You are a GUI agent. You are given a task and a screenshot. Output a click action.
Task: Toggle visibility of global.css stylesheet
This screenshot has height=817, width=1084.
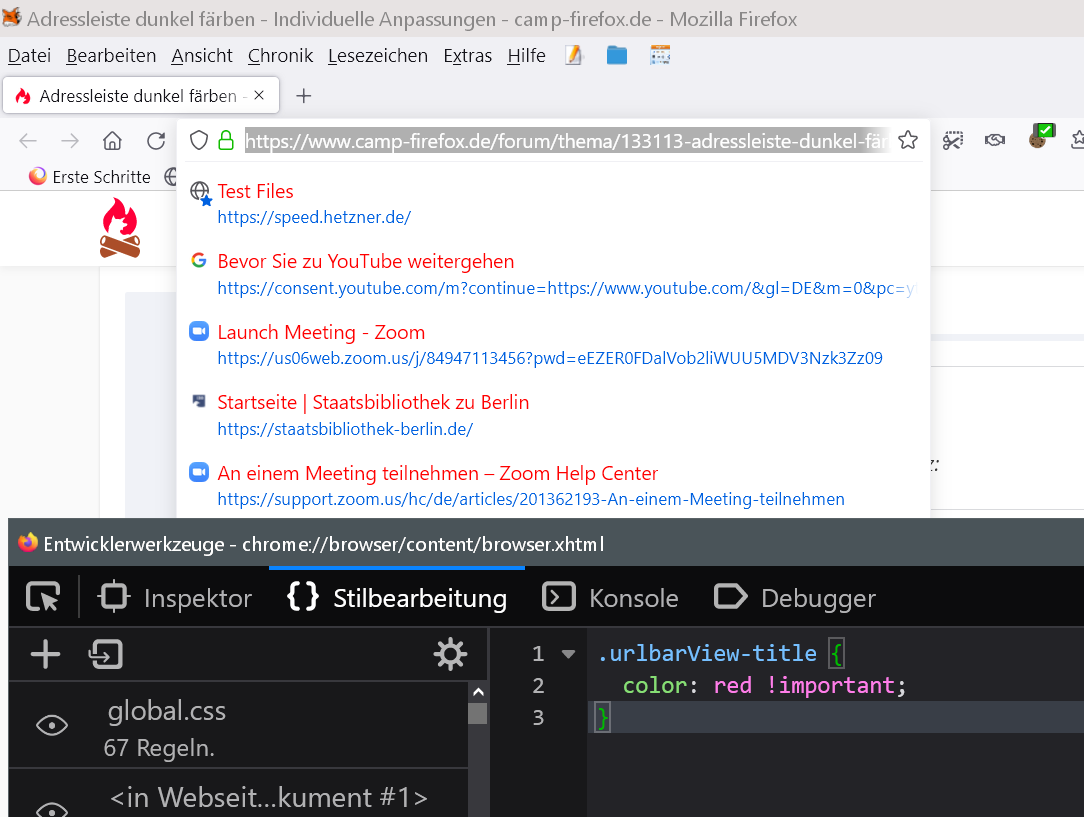(x=52, y=726)
